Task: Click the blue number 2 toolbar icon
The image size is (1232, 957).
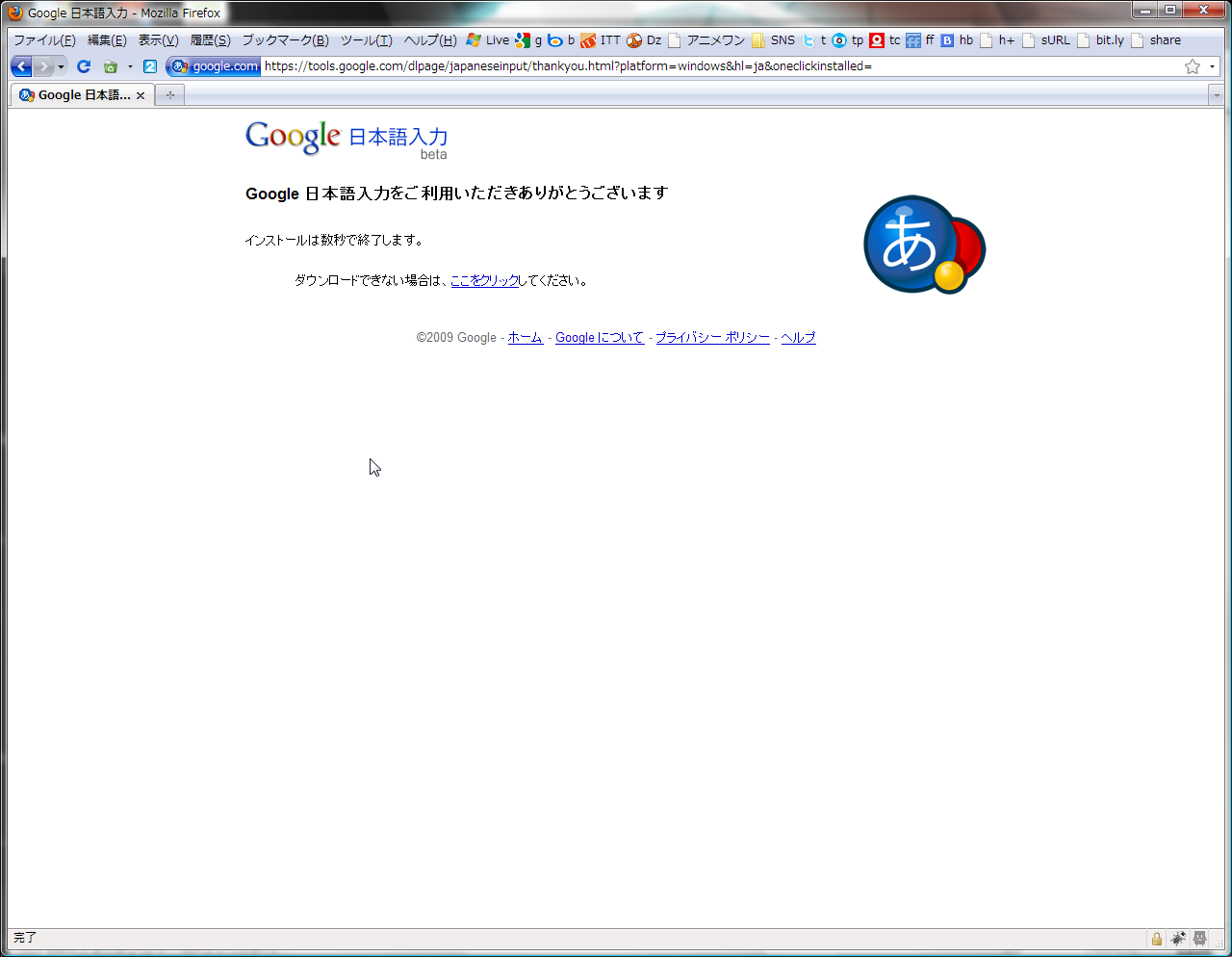Action: coord(150,66)
